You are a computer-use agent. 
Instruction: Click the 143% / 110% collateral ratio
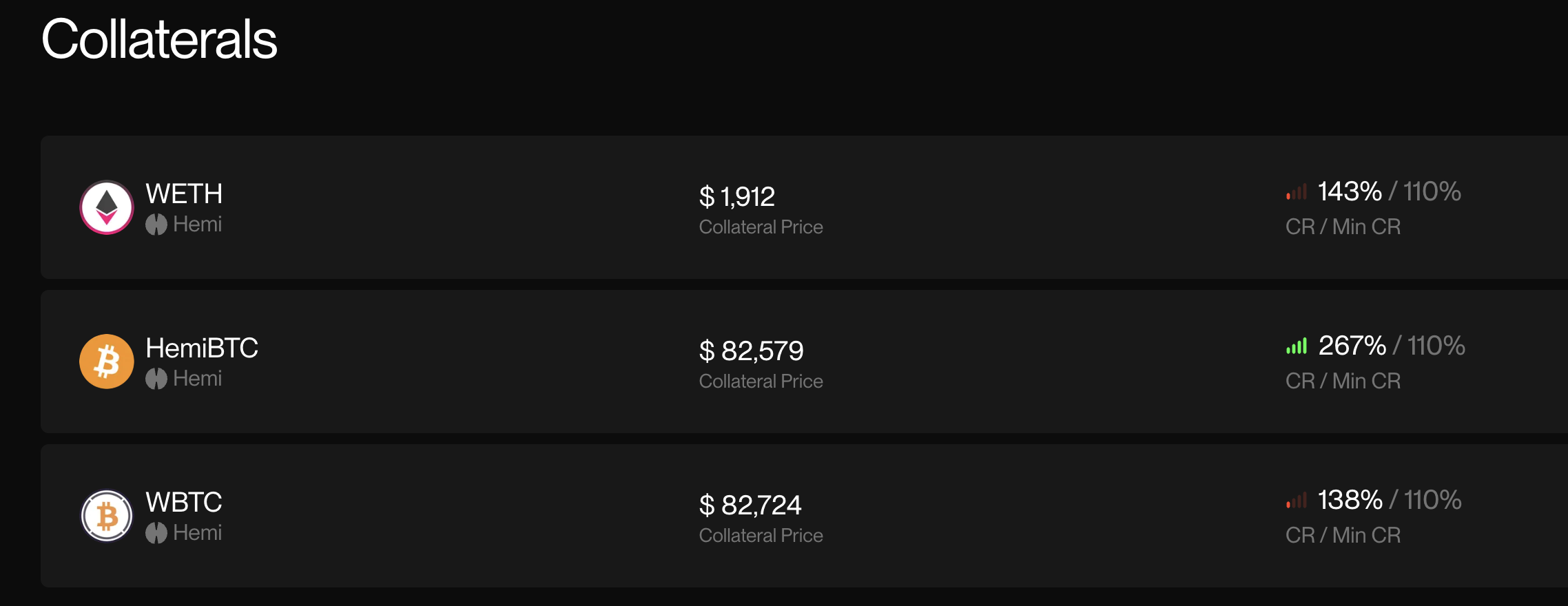point(1389,191)
